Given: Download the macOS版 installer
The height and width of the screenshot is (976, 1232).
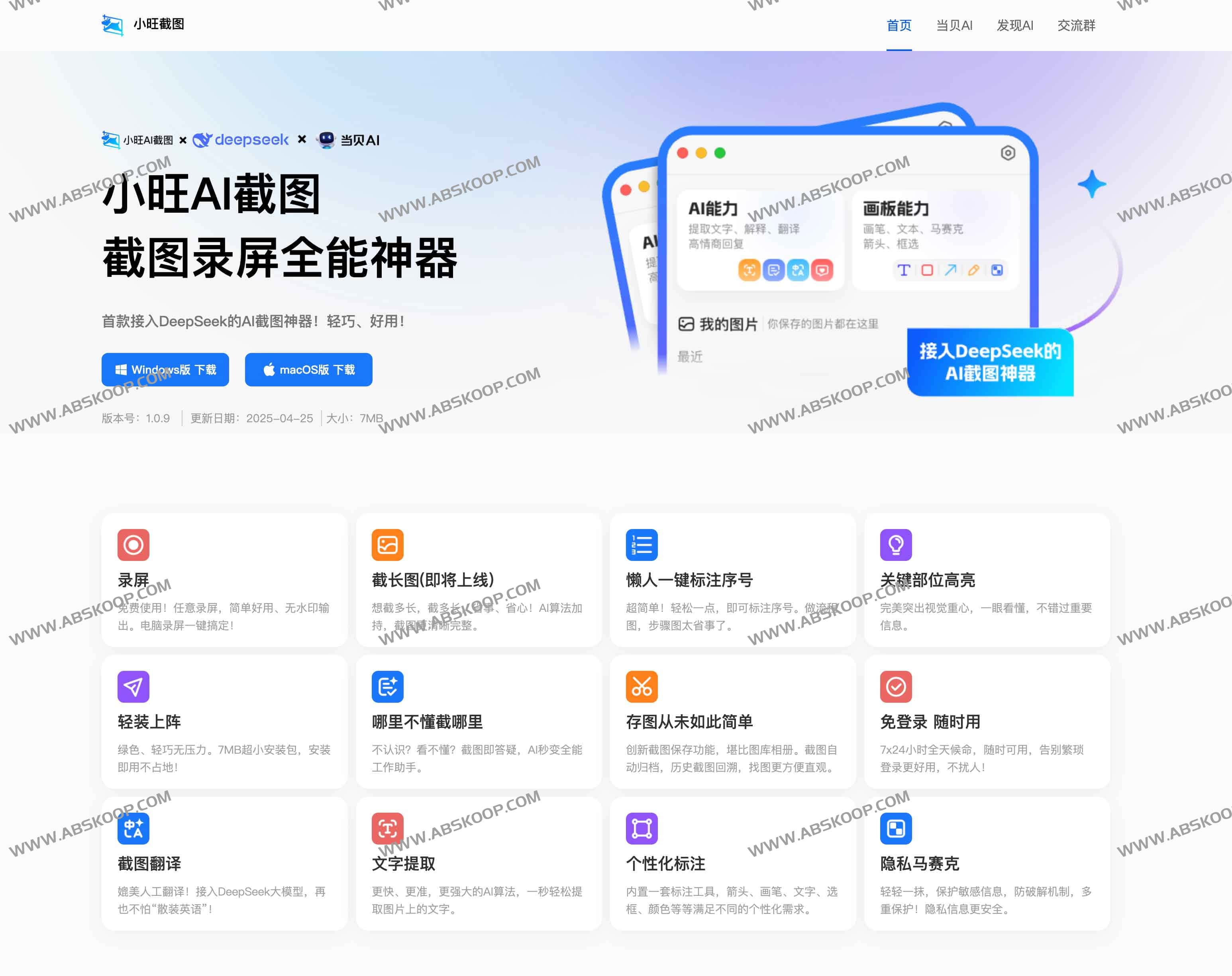Looking at the screenshot, I should 308,370.
